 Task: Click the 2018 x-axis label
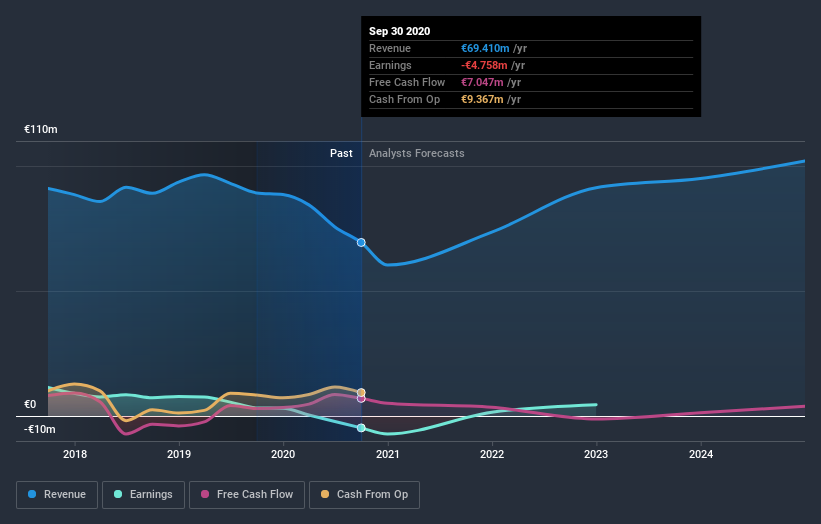75,454
